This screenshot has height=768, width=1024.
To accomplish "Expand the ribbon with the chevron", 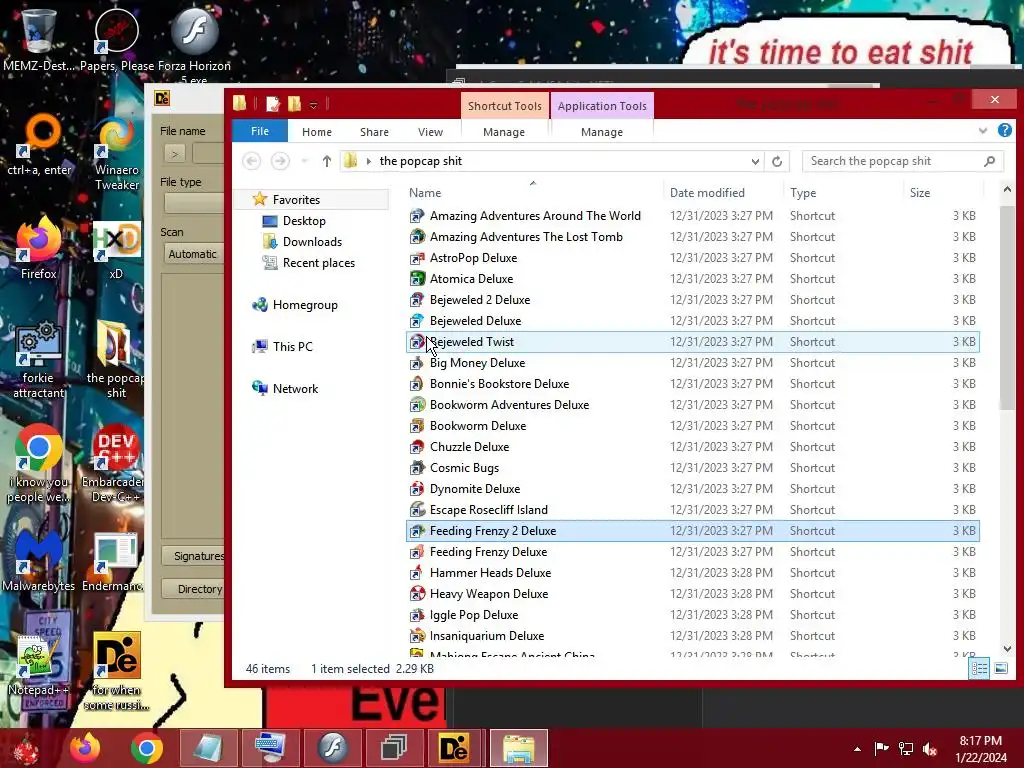I will tap(982, 131).
